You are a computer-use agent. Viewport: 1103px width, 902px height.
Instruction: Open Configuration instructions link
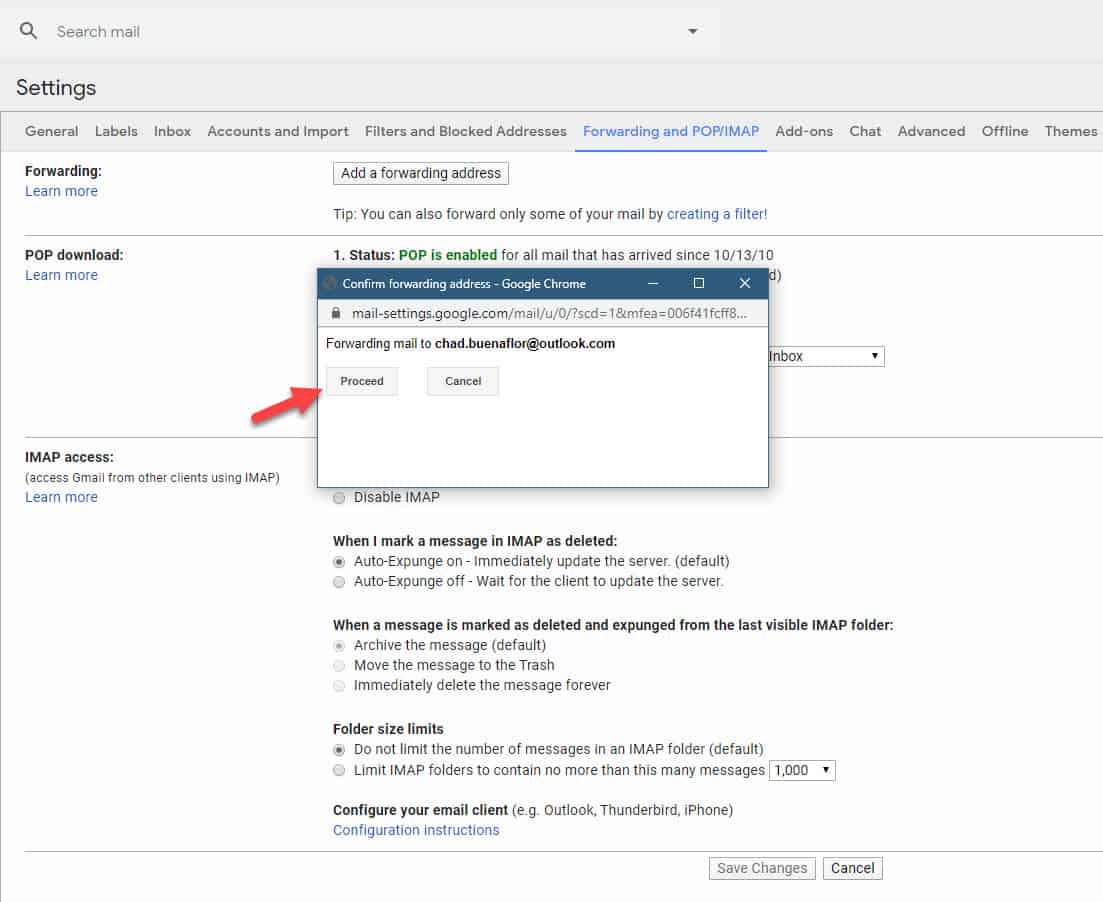tap(416, 830)
